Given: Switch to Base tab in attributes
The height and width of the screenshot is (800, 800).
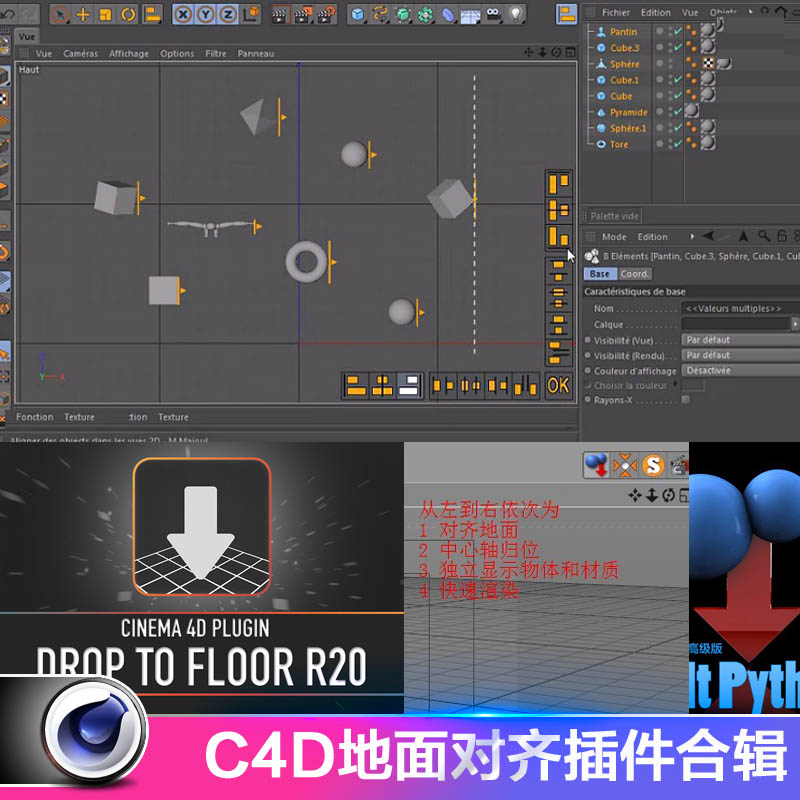Looking at the screenshot, I should pyautogui.click(x=599, y=274).
